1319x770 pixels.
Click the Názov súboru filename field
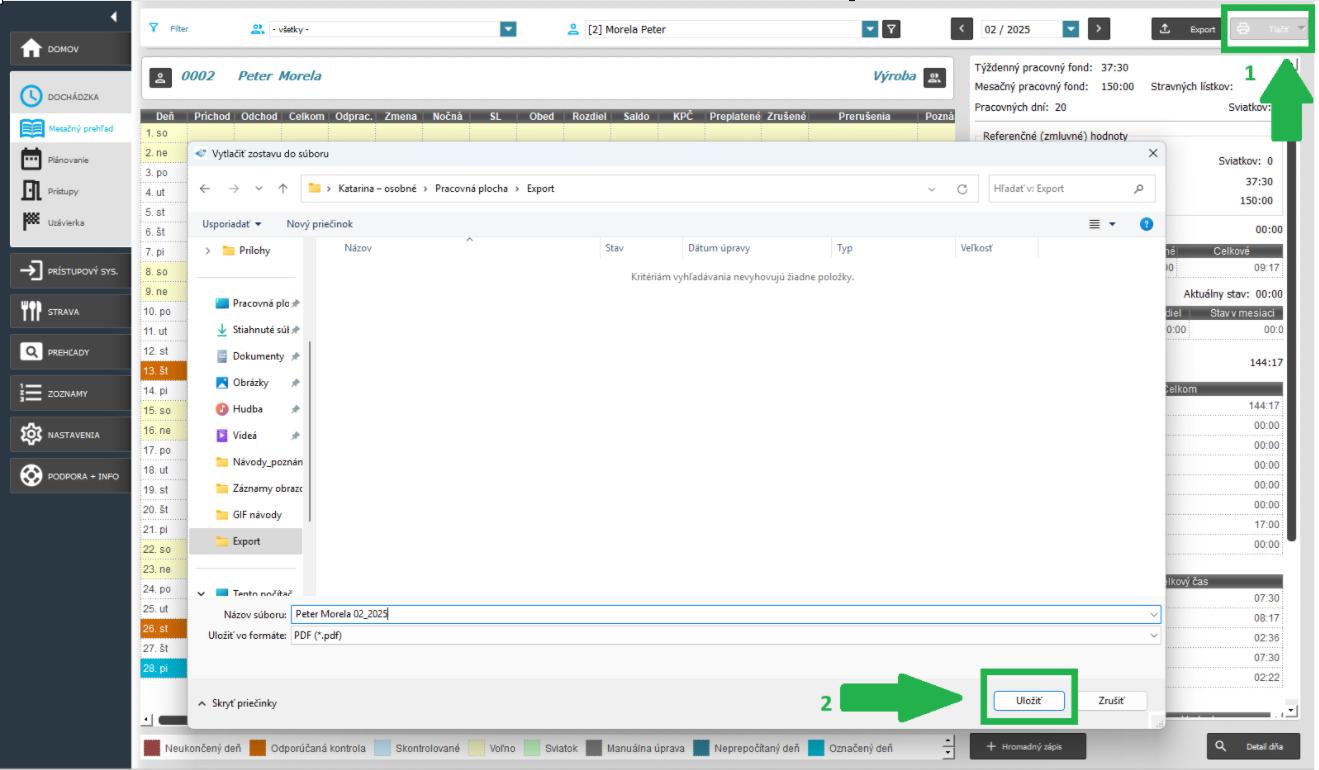[x=720, y=615]
